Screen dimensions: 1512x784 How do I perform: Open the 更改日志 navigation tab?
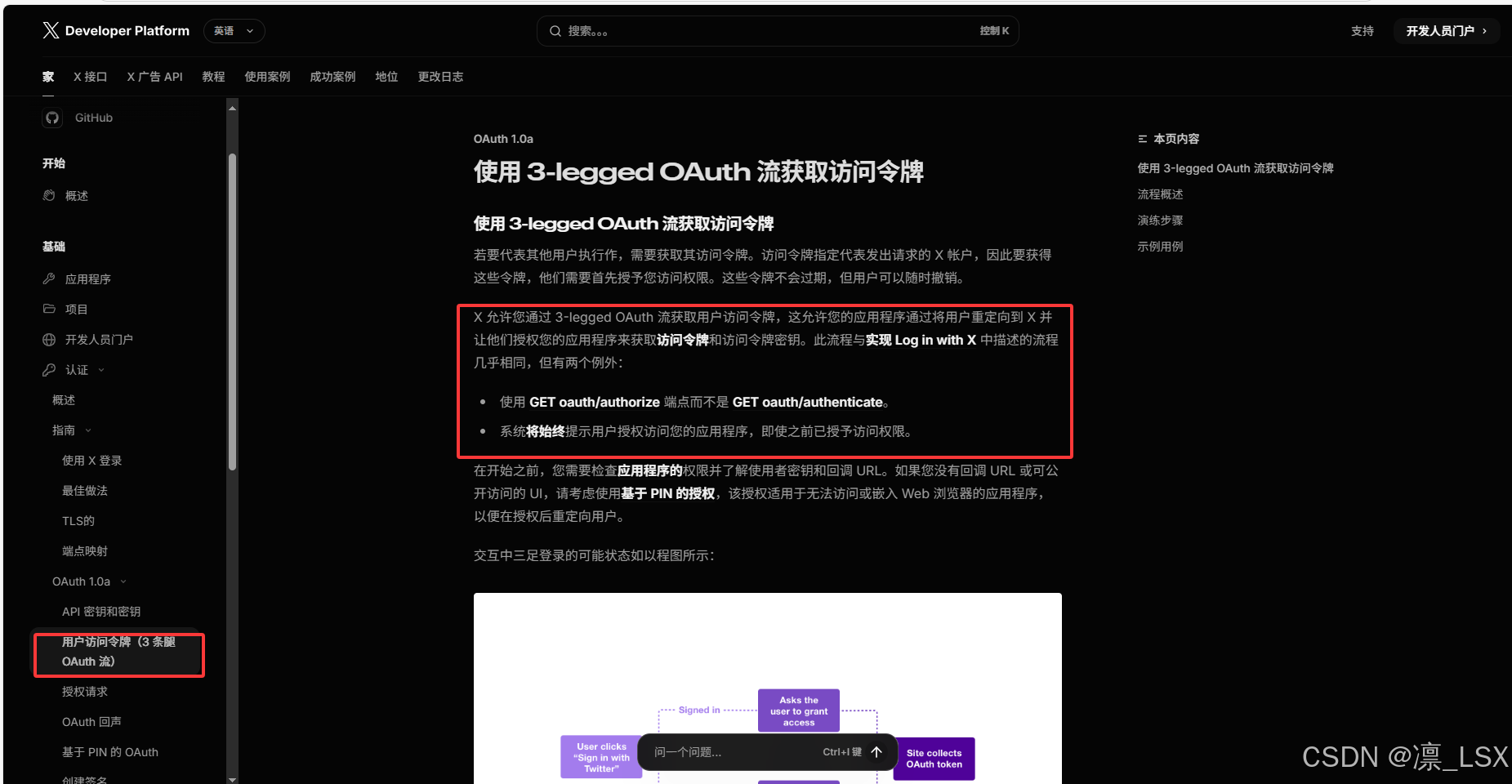pos(440,77)
